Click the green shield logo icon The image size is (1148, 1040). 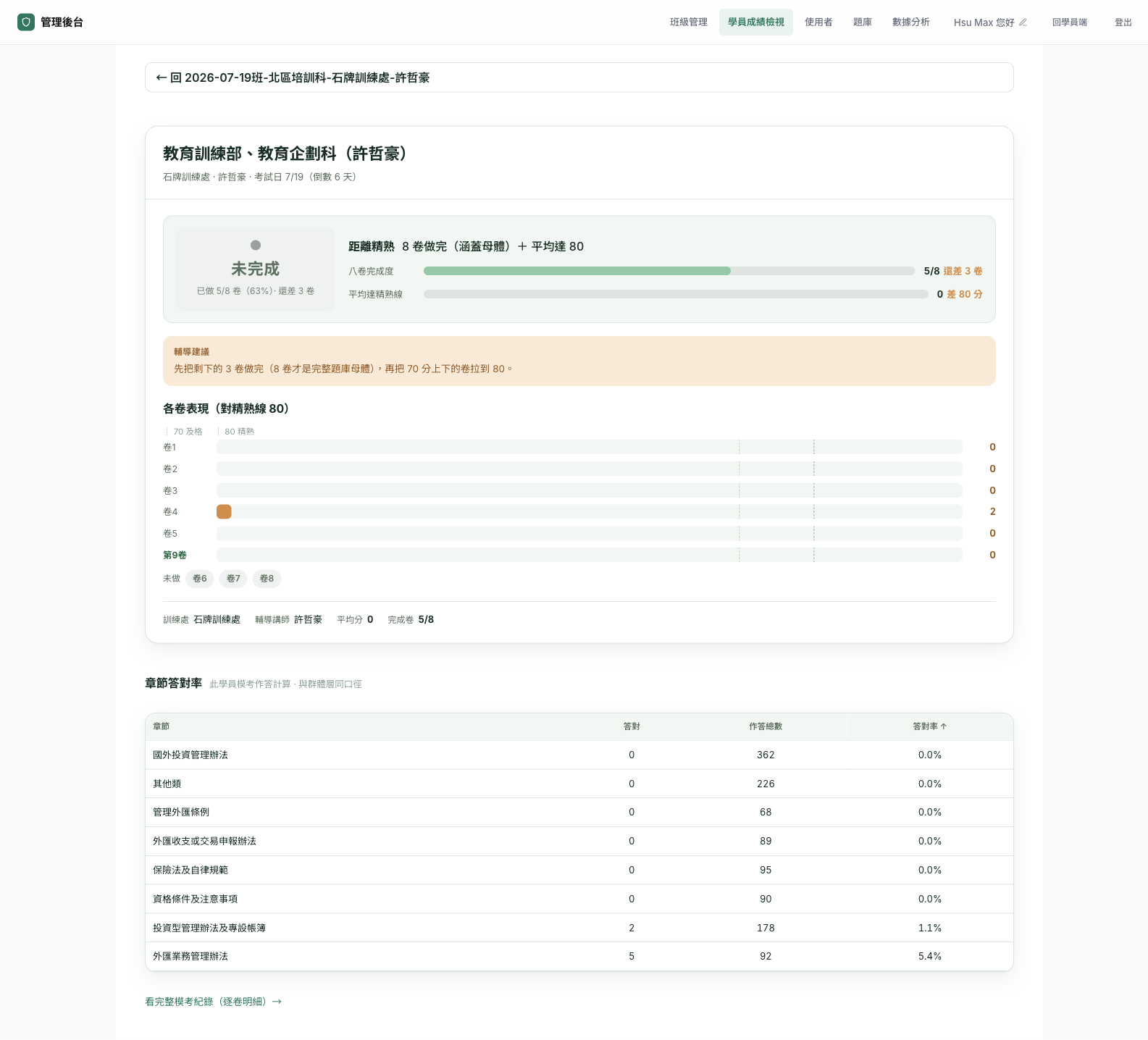coord(26,22)
